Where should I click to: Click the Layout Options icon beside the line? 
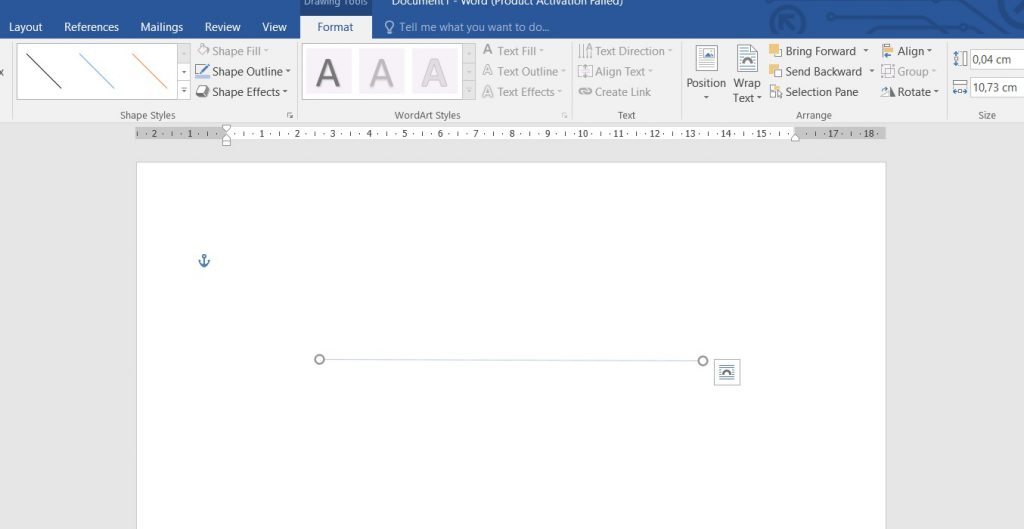727,372
